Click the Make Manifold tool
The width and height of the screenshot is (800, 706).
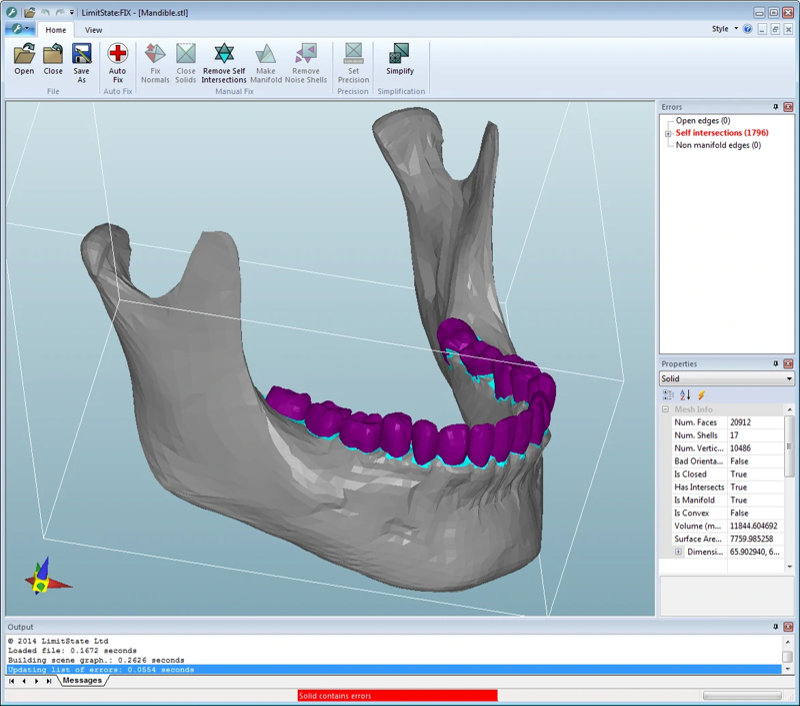[266, 63]
